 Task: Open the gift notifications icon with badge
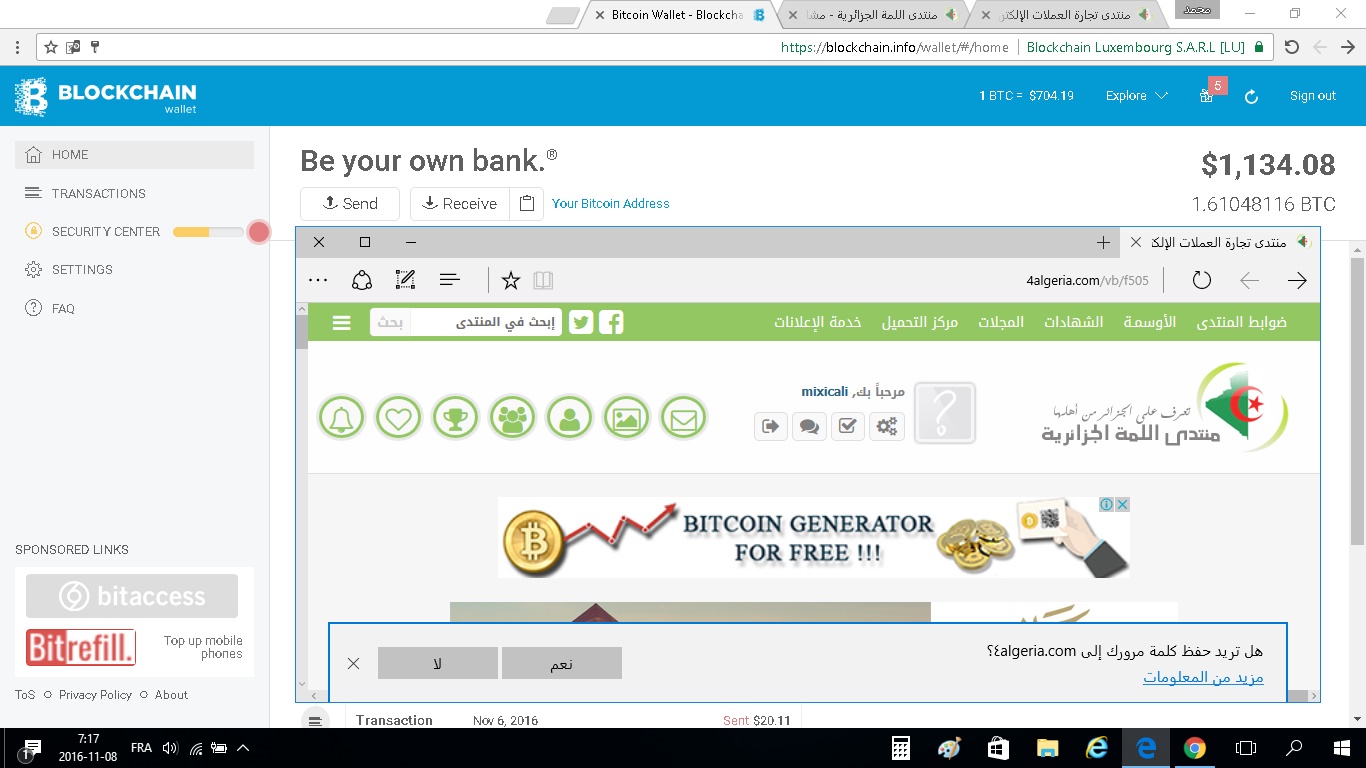click(1207, 96)
